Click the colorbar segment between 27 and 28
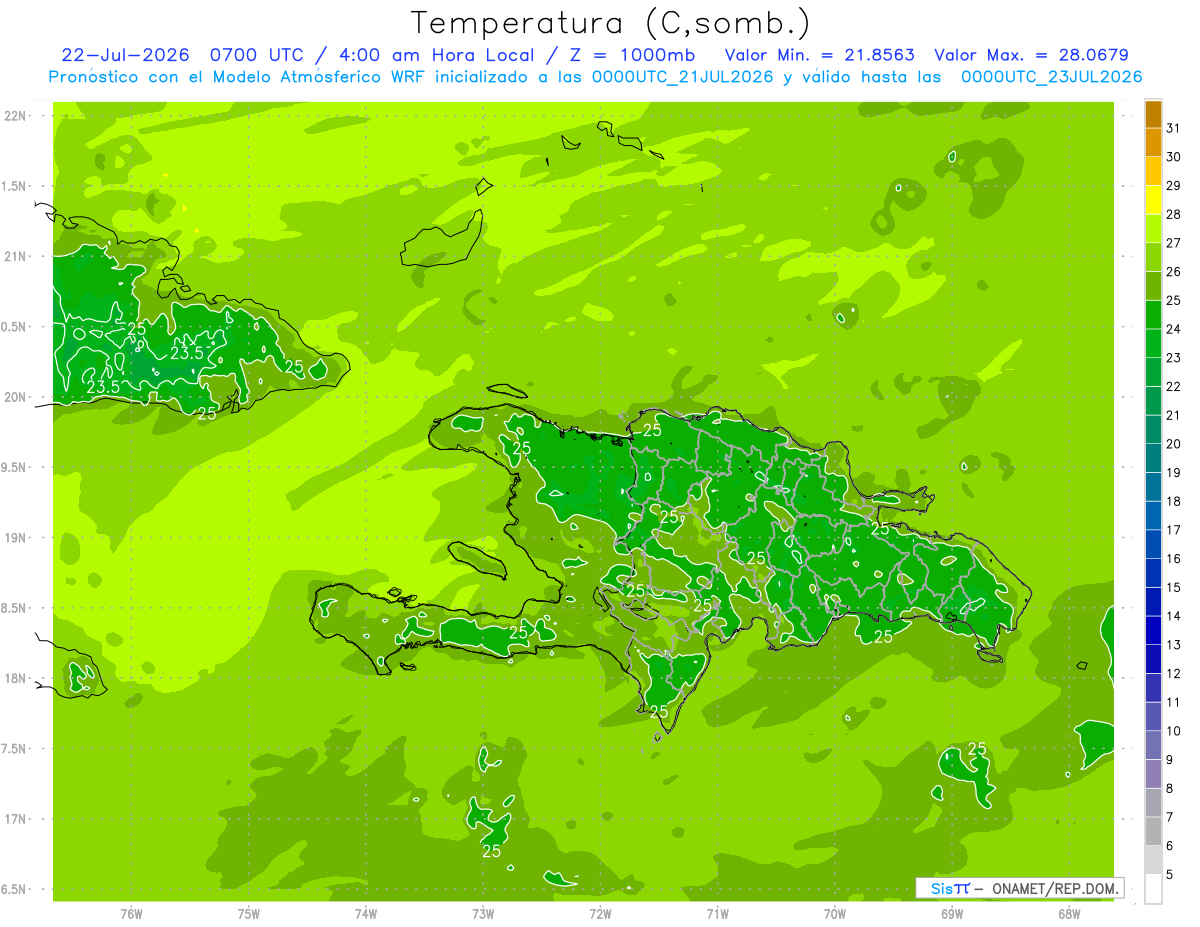 pos(1153,229)
